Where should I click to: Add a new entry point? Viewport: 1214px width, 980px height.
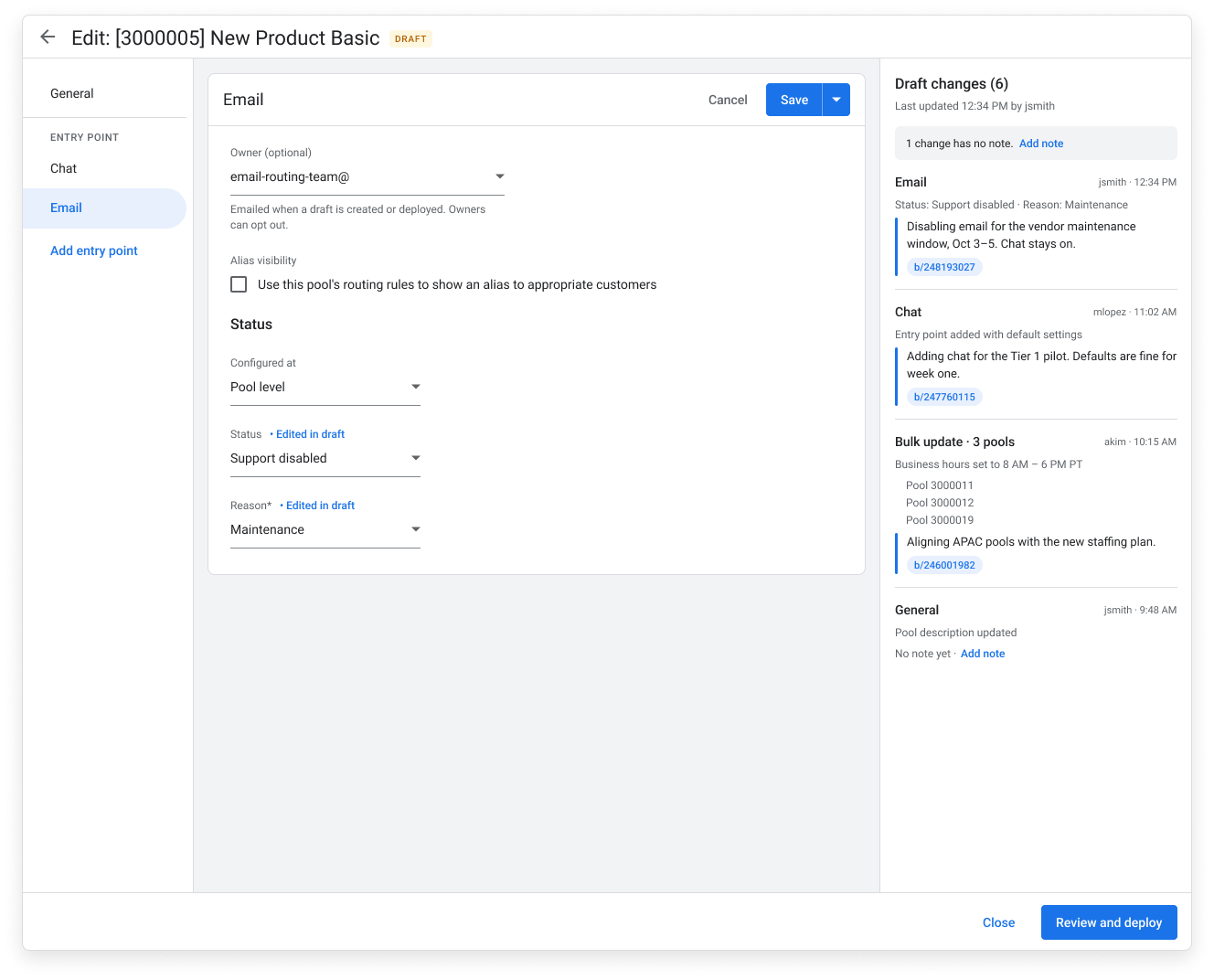tap(94, 250)
